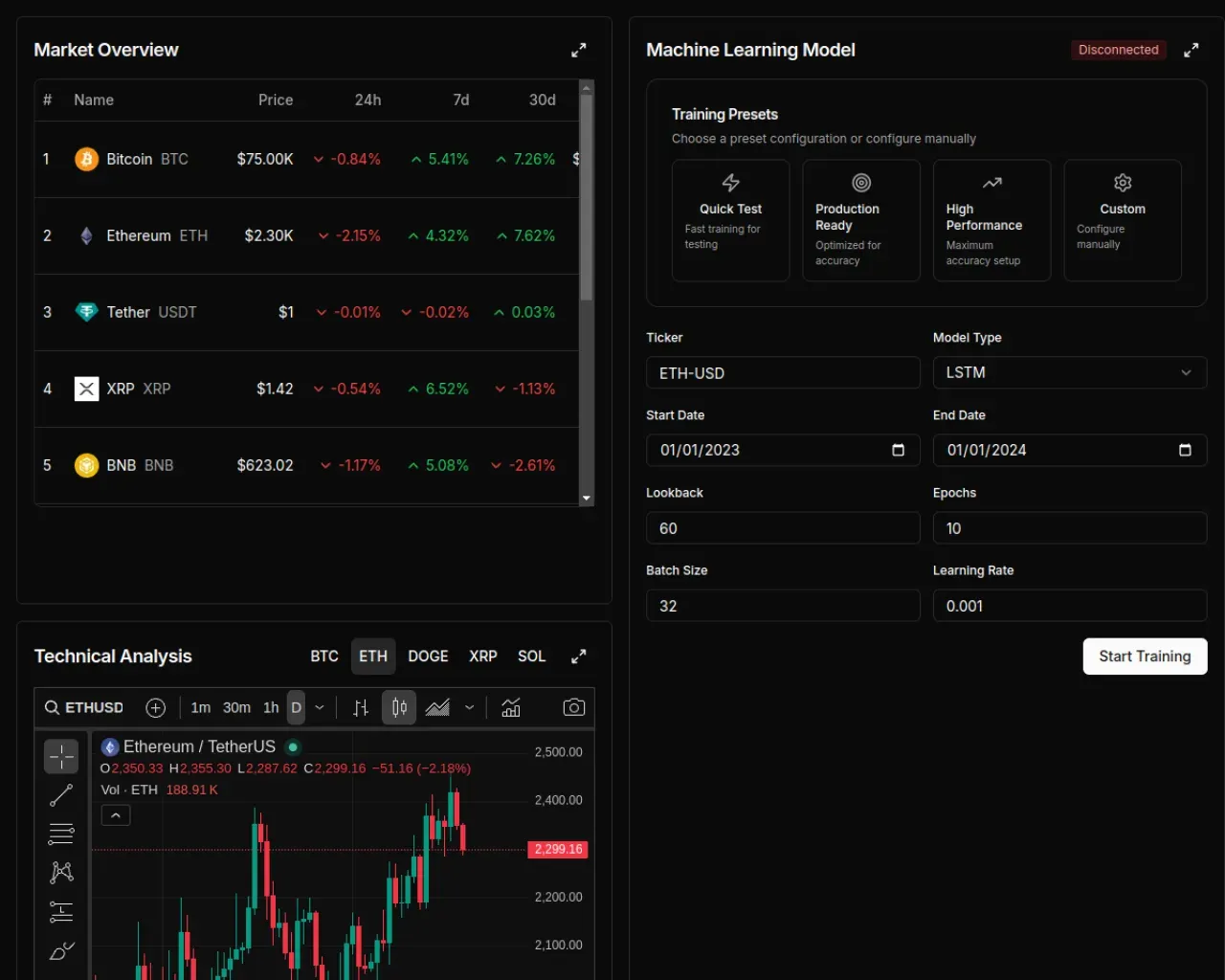Add a comparison symbol with the plus icon
This screenshot has height=980, width=1225.
(155, 707)
